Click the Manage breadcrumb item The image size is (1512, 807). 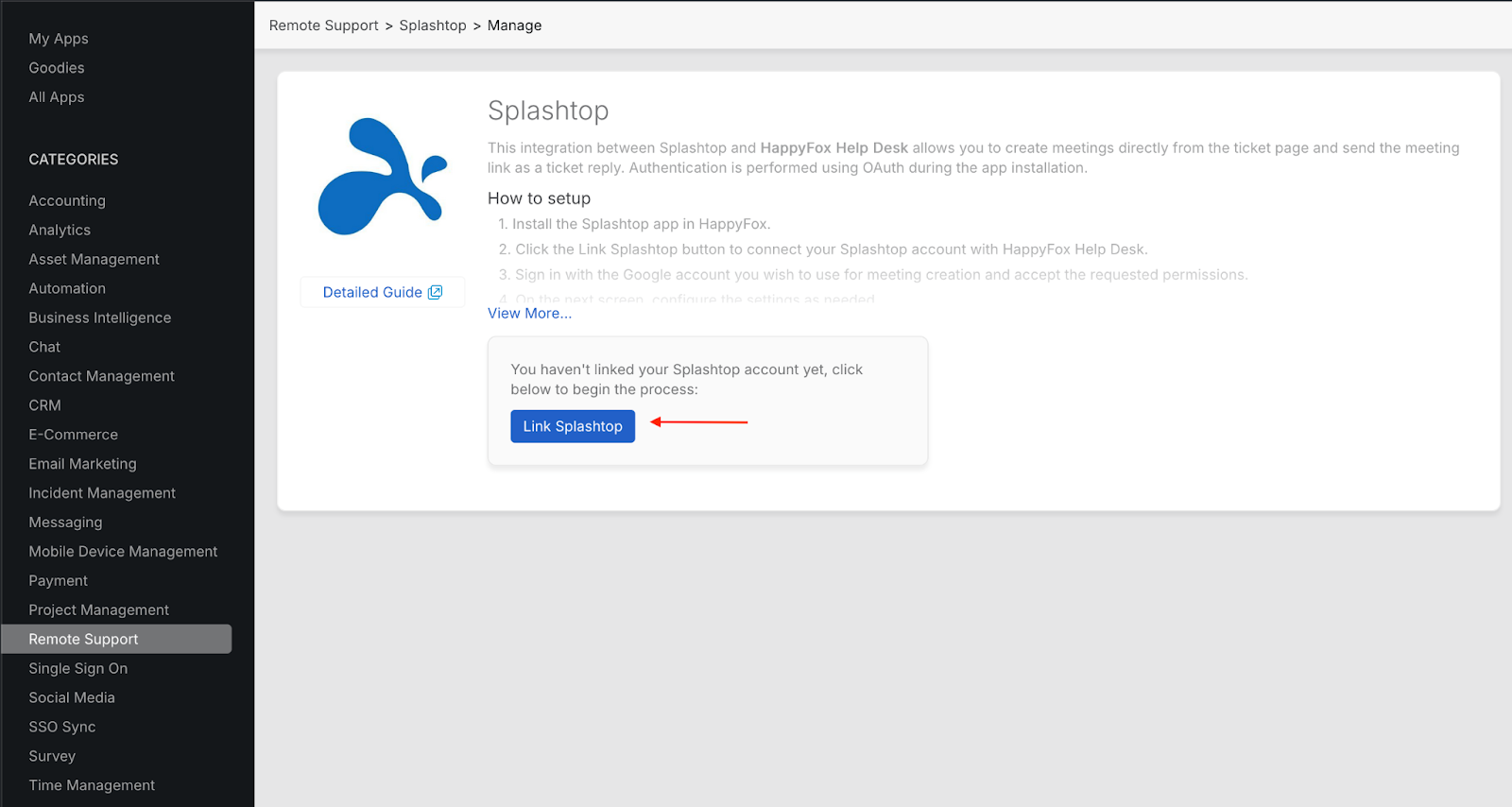coord(514,26)
